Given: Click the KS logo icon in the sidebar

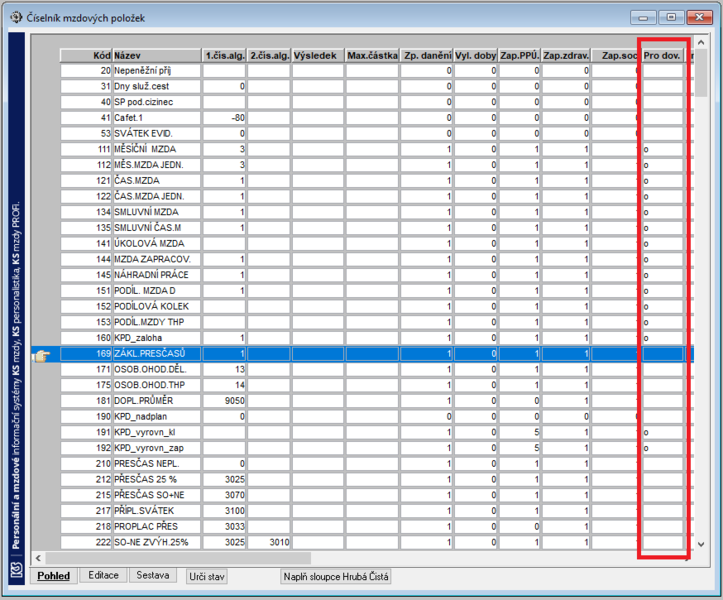Looking at the screenshot, I should (16, 570).
